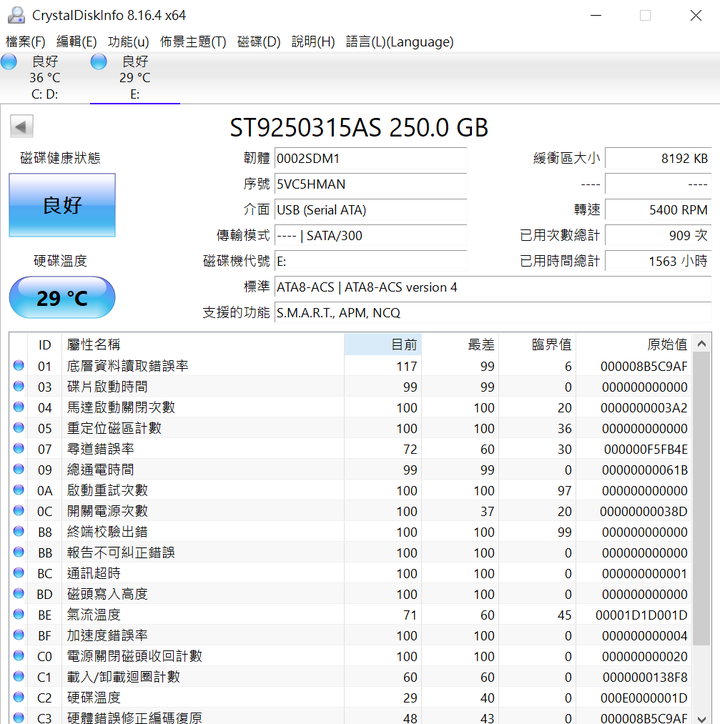Click the serial number field 5VC5HMAN
Image resolution: width=720 pixels, height=724 pixels.
[x=370, y=184]
